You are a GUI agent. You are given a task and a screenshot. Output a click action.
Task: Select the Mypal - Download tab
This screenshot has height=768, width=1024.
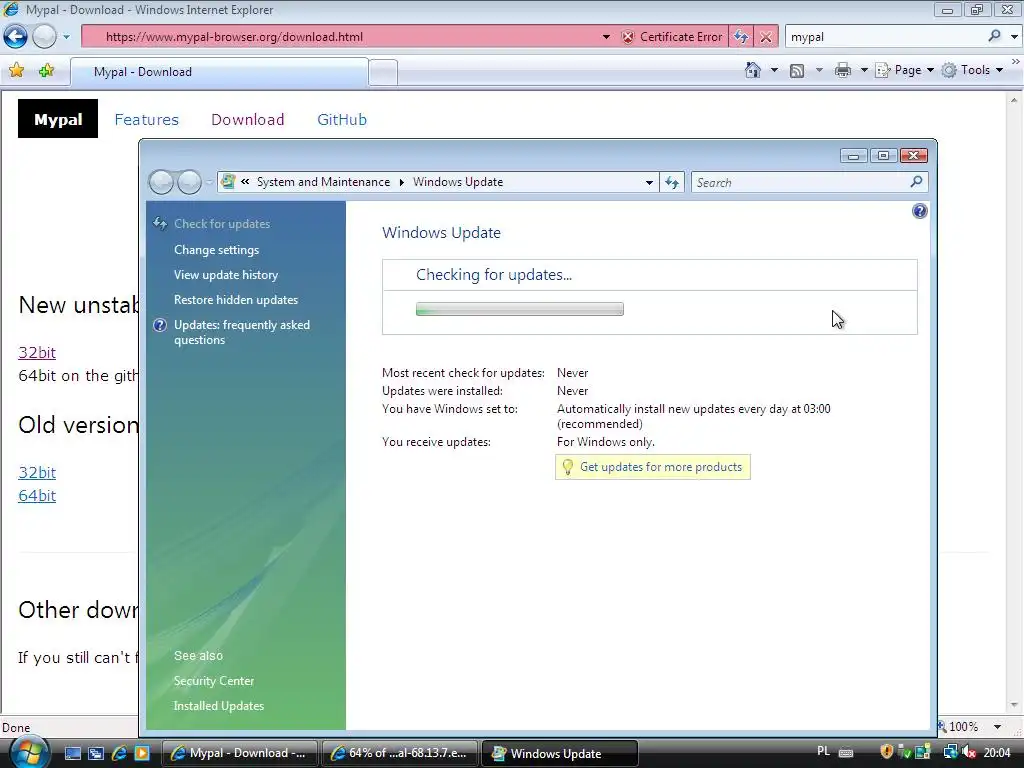219,72
